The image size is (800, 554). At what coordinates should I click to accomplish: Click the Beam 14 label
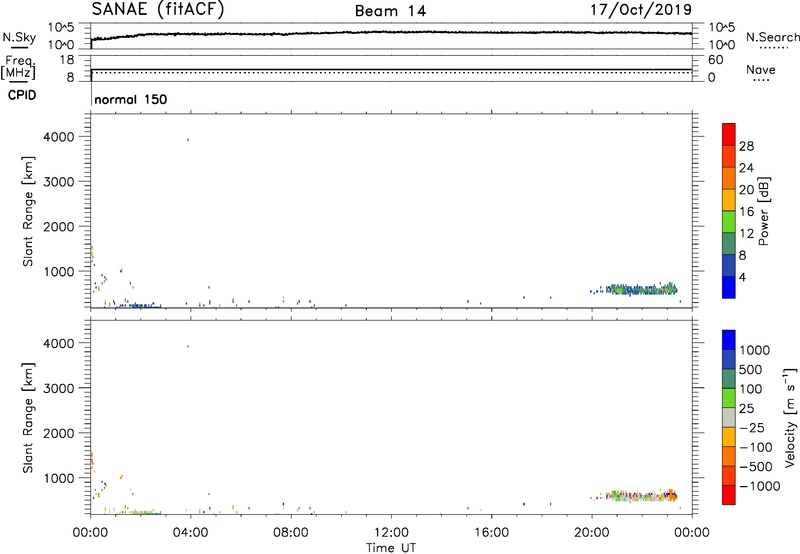(x=390, y=11)
